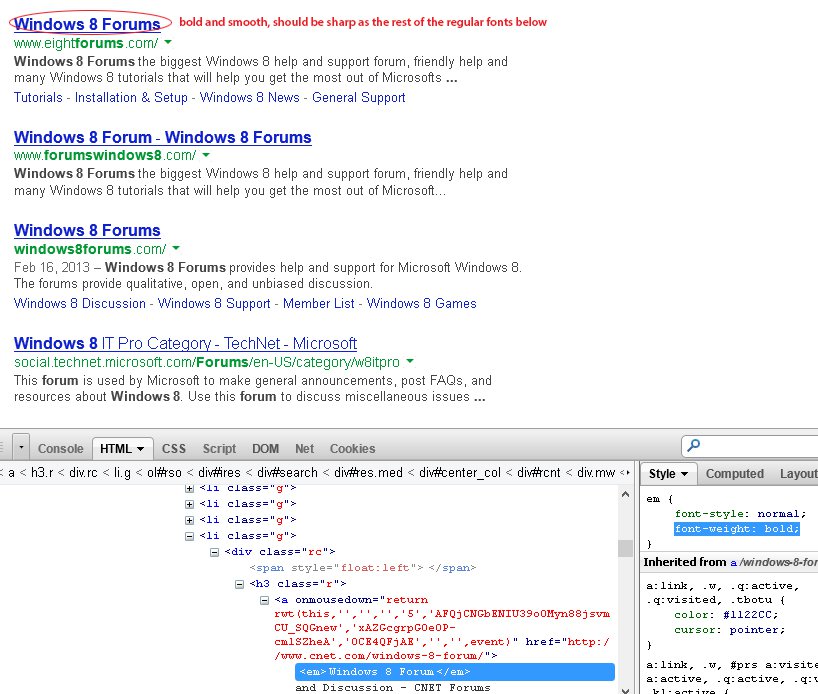The height and width of the screenshot is (694, 818).
Task: Click the div.rc breadcrumb
Action: [x=83, y=473]
